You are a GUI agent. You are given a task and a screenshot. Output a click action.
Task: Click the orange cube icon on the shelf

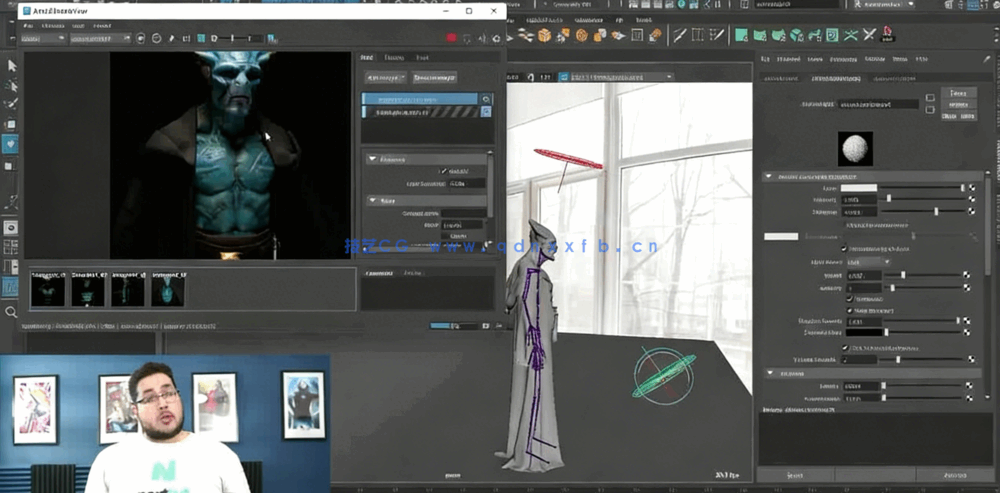pos(544,35)
